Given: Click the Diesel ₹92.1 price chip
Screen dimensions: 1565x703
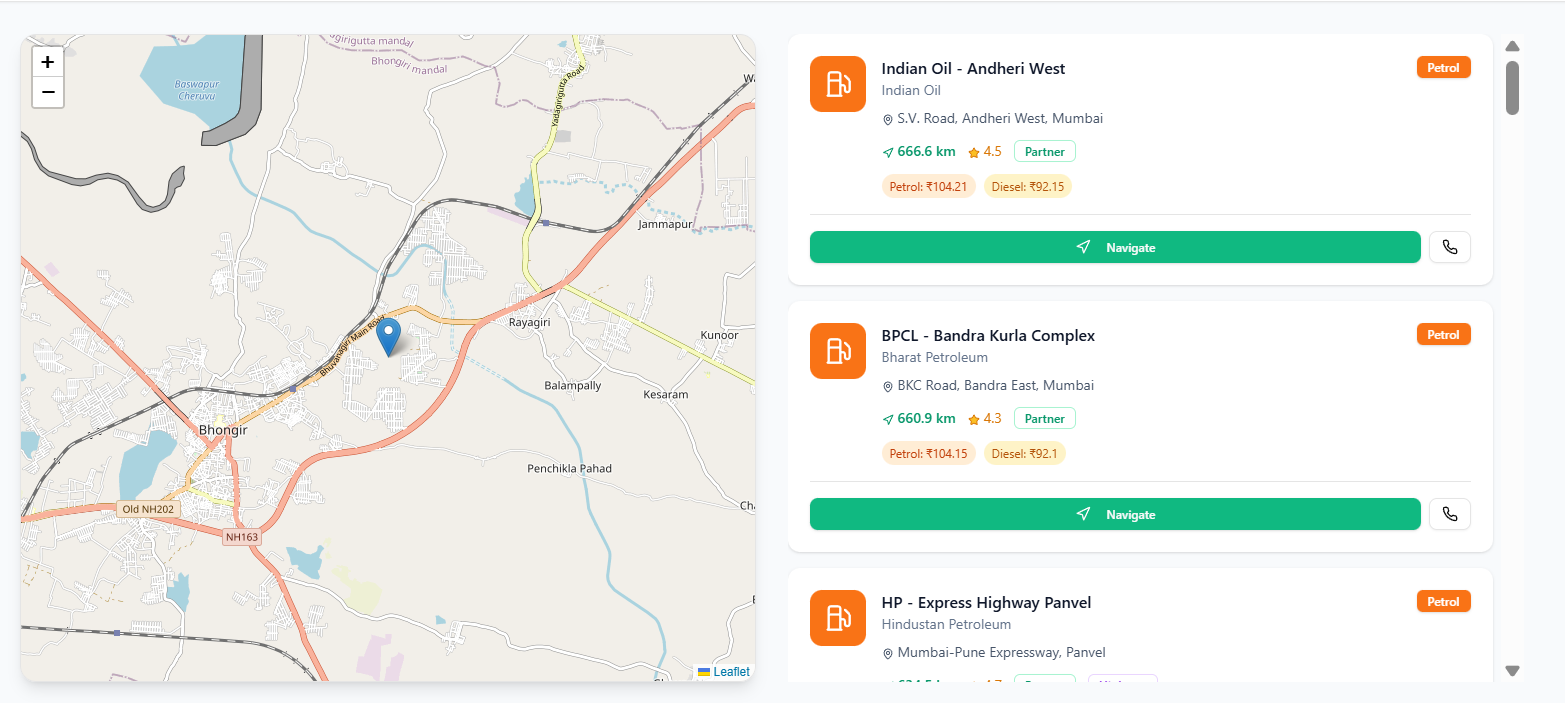Looking at the screenshot, I should (1025, 453).
